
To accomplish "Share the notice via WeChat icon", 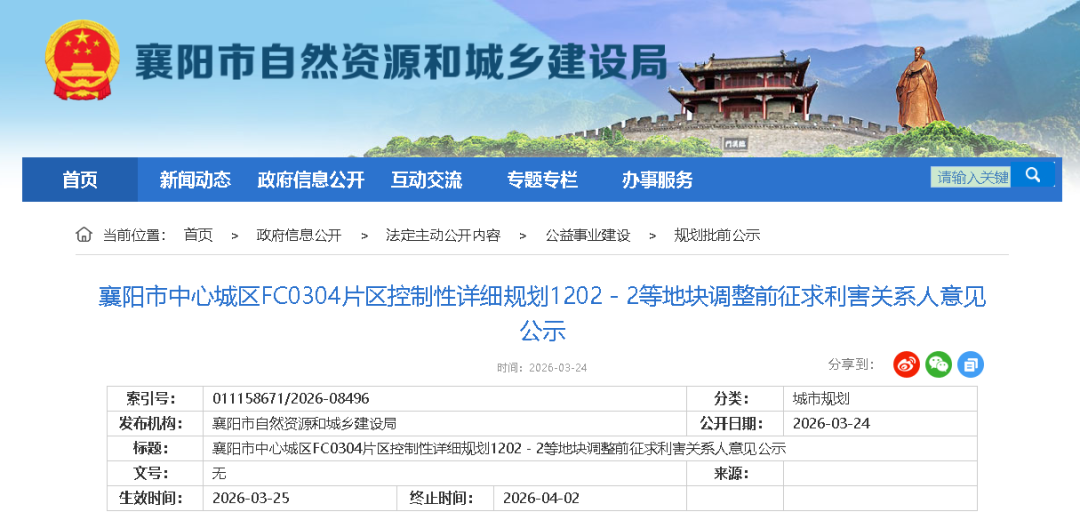I will click(x=938, y=364).
